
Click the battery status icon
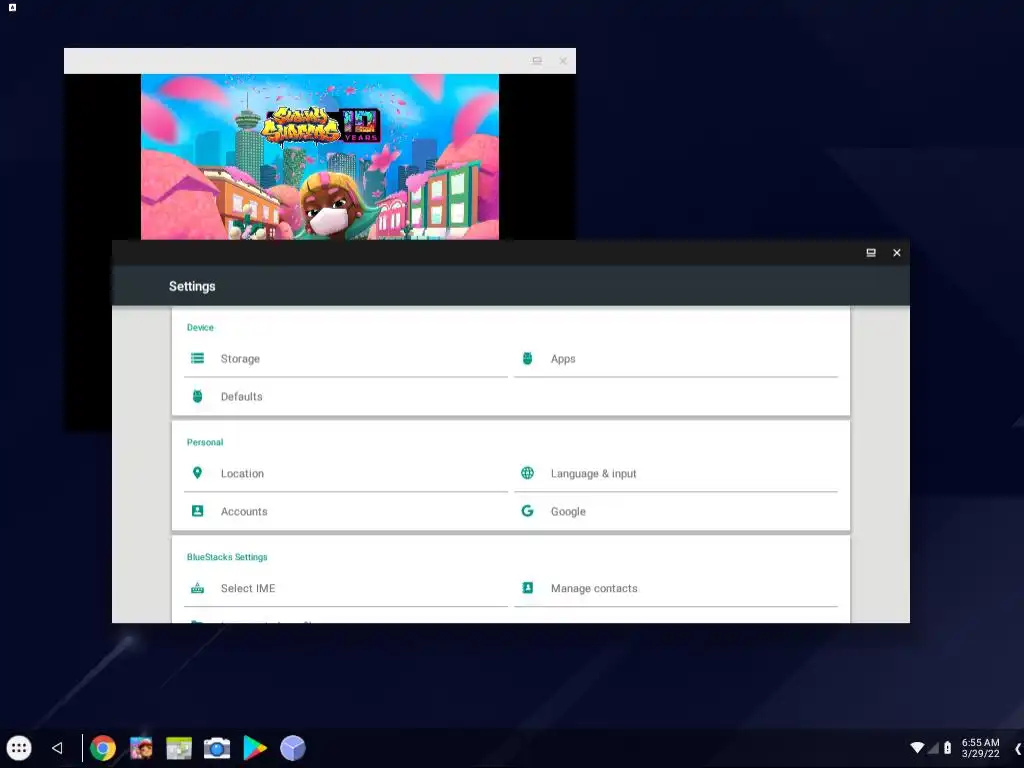(x=948, y=747)
